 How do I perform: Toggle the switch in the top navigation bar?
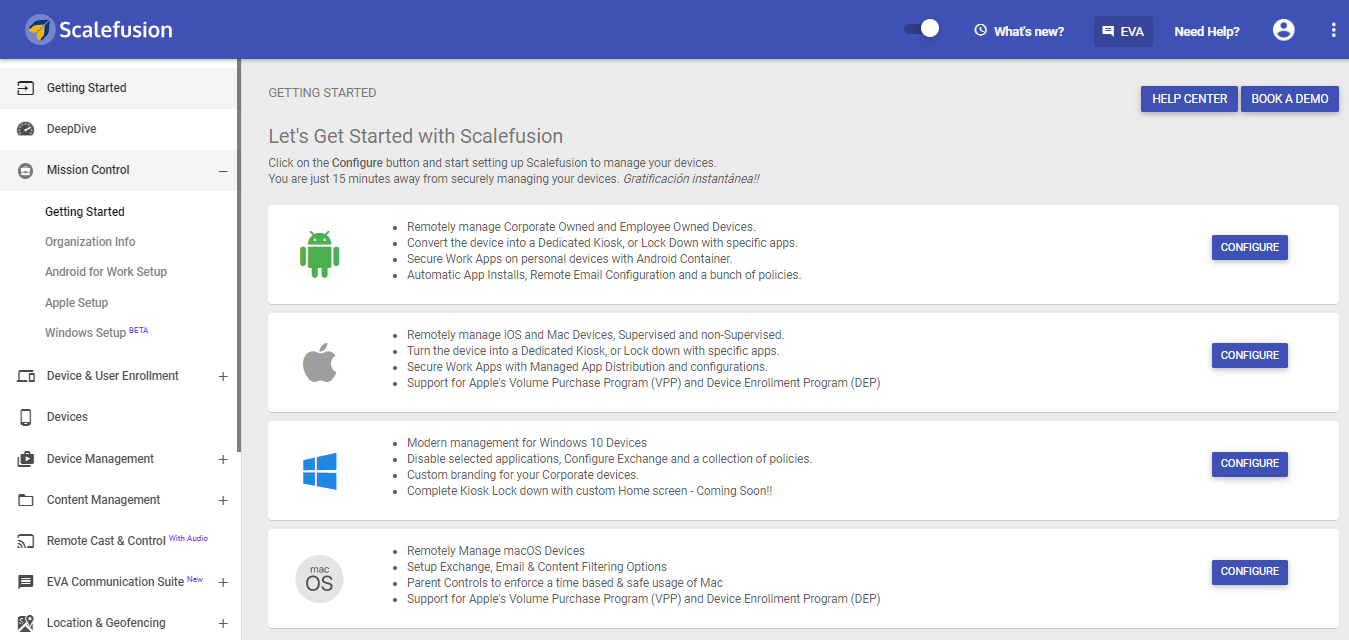click(x=920, y=29)
